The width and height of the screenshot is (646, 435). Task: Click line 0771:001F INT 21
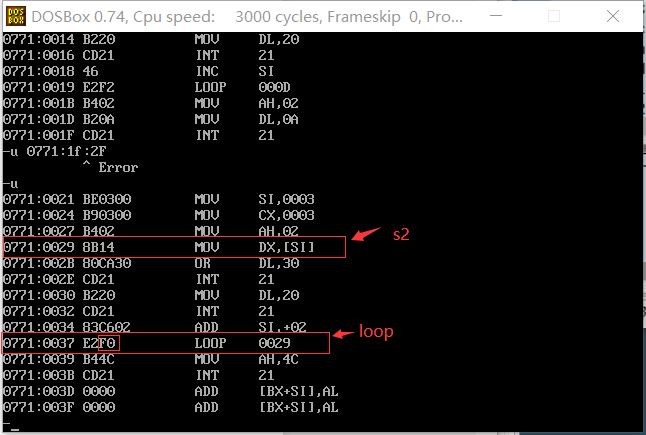pos(138,136)
